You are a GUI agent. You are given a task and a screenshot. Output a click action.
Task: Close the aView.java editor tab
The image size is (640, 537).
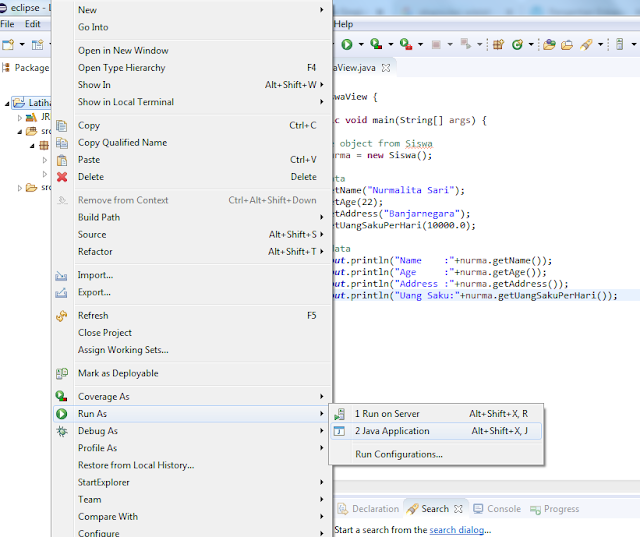click(386, 68)
